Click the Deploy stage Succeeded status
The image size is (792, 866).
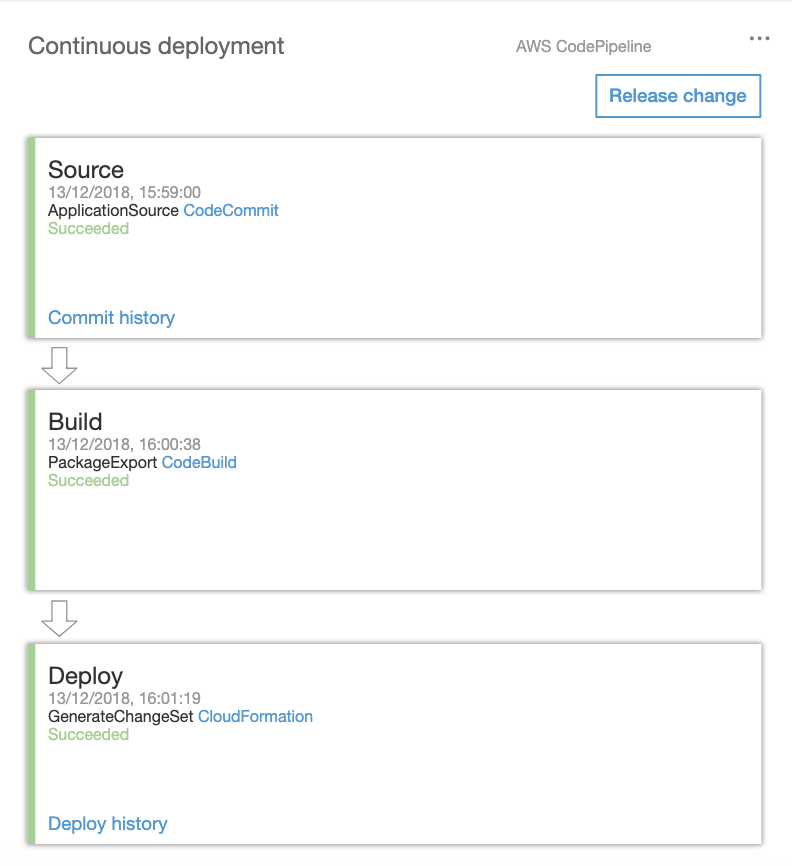[x=88, y=735]
